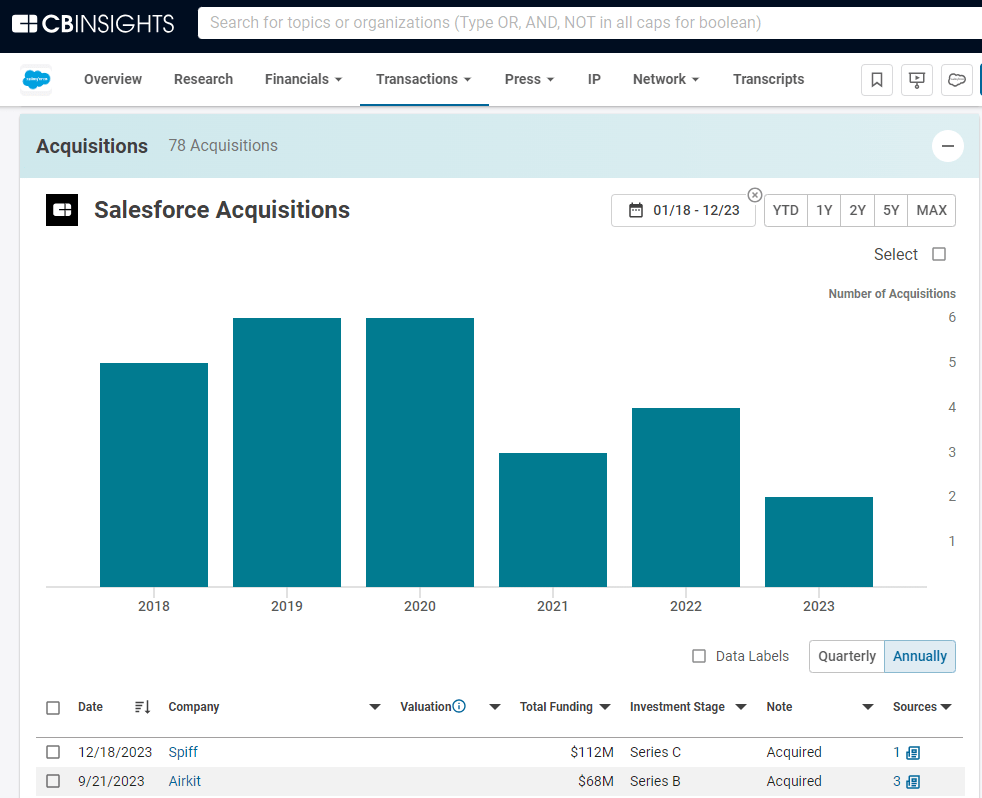Set the date range to MAX

932,210
